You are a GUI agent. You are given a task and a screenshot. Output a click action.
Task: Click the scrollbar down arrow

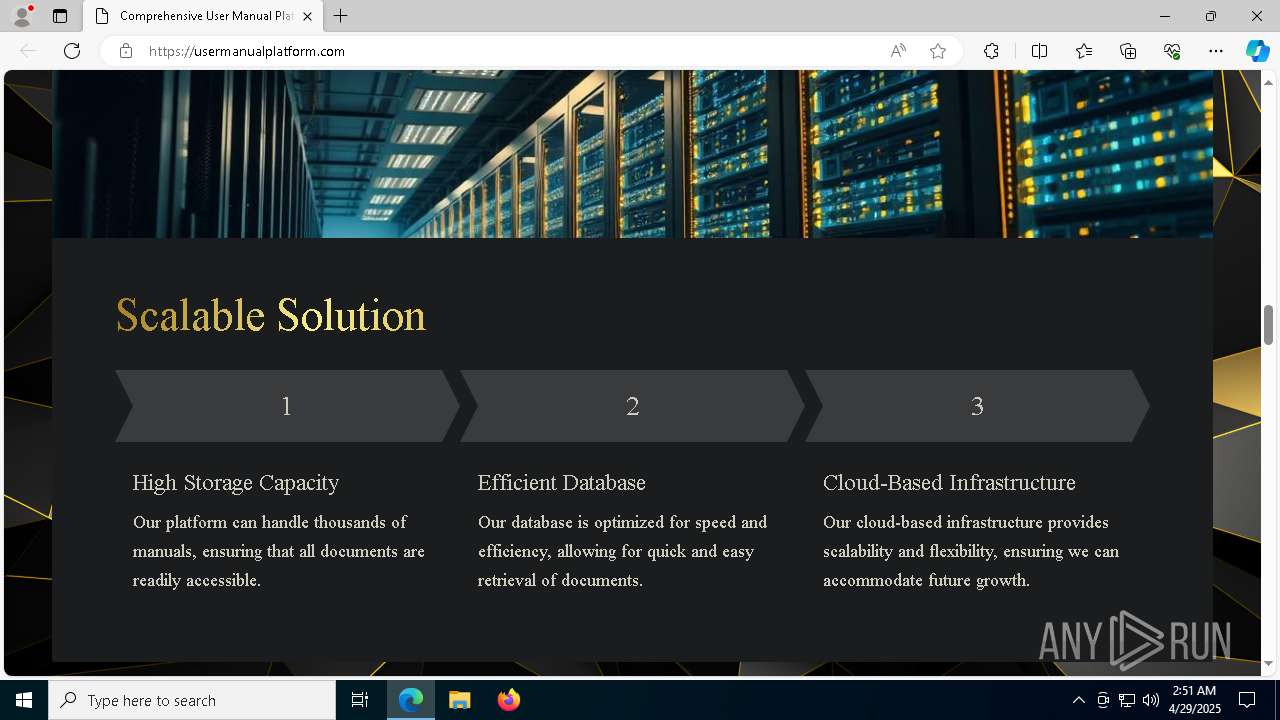click(x=1268, y=664)
